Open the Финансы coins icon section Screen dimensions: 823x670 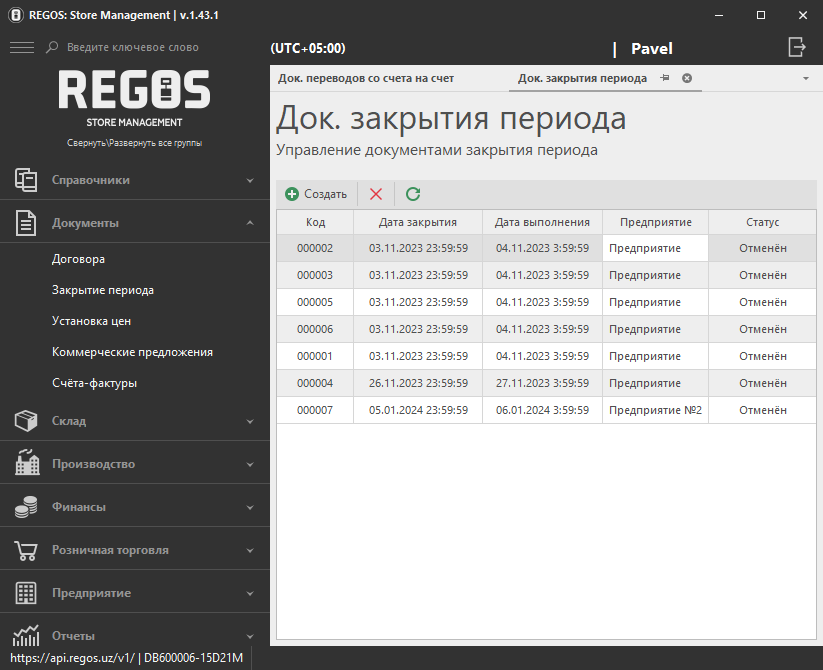[26, 507]
